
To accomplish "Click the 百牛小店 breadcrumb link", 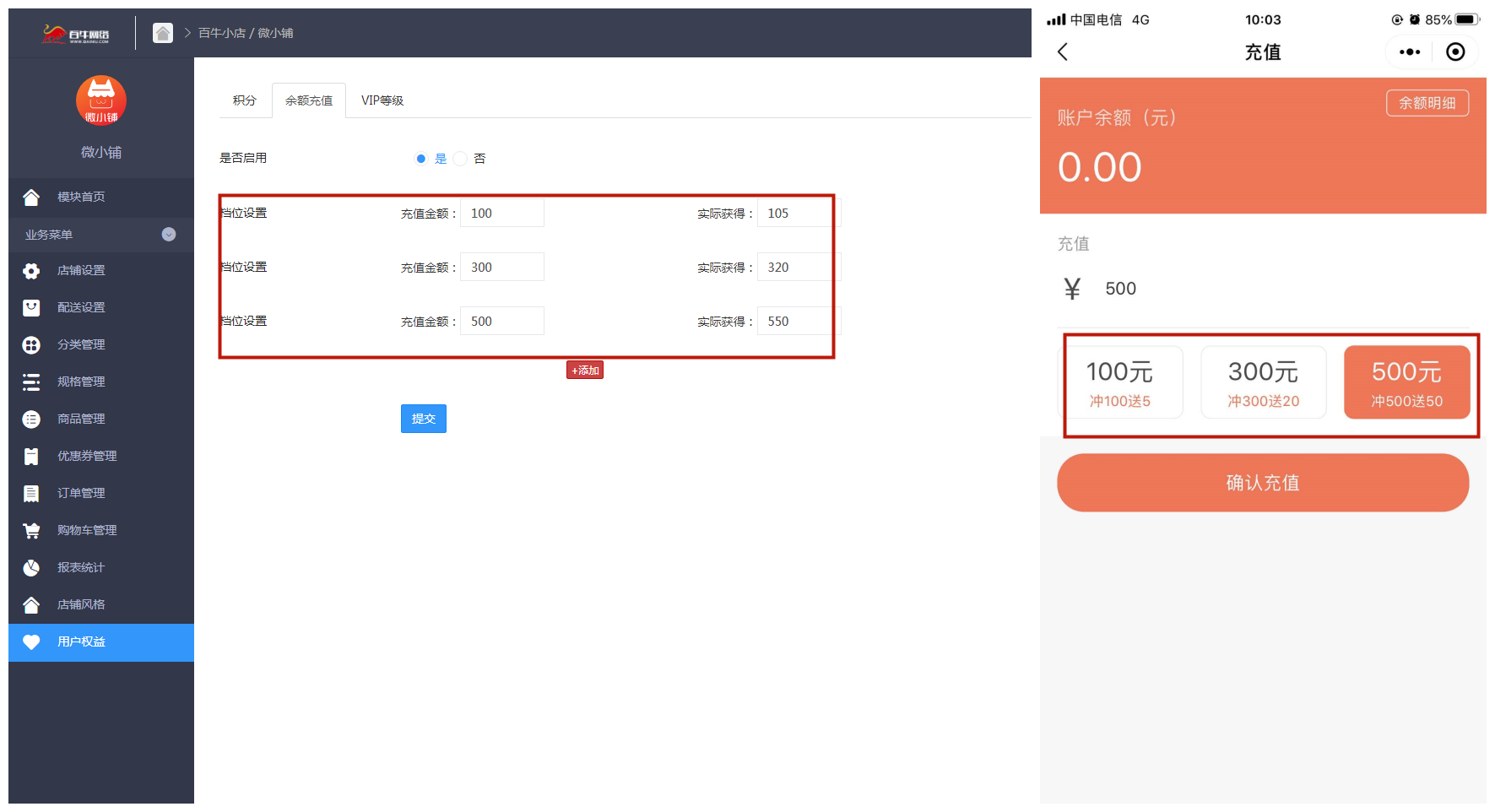I will pyautogui.click(x=222, y=33).
